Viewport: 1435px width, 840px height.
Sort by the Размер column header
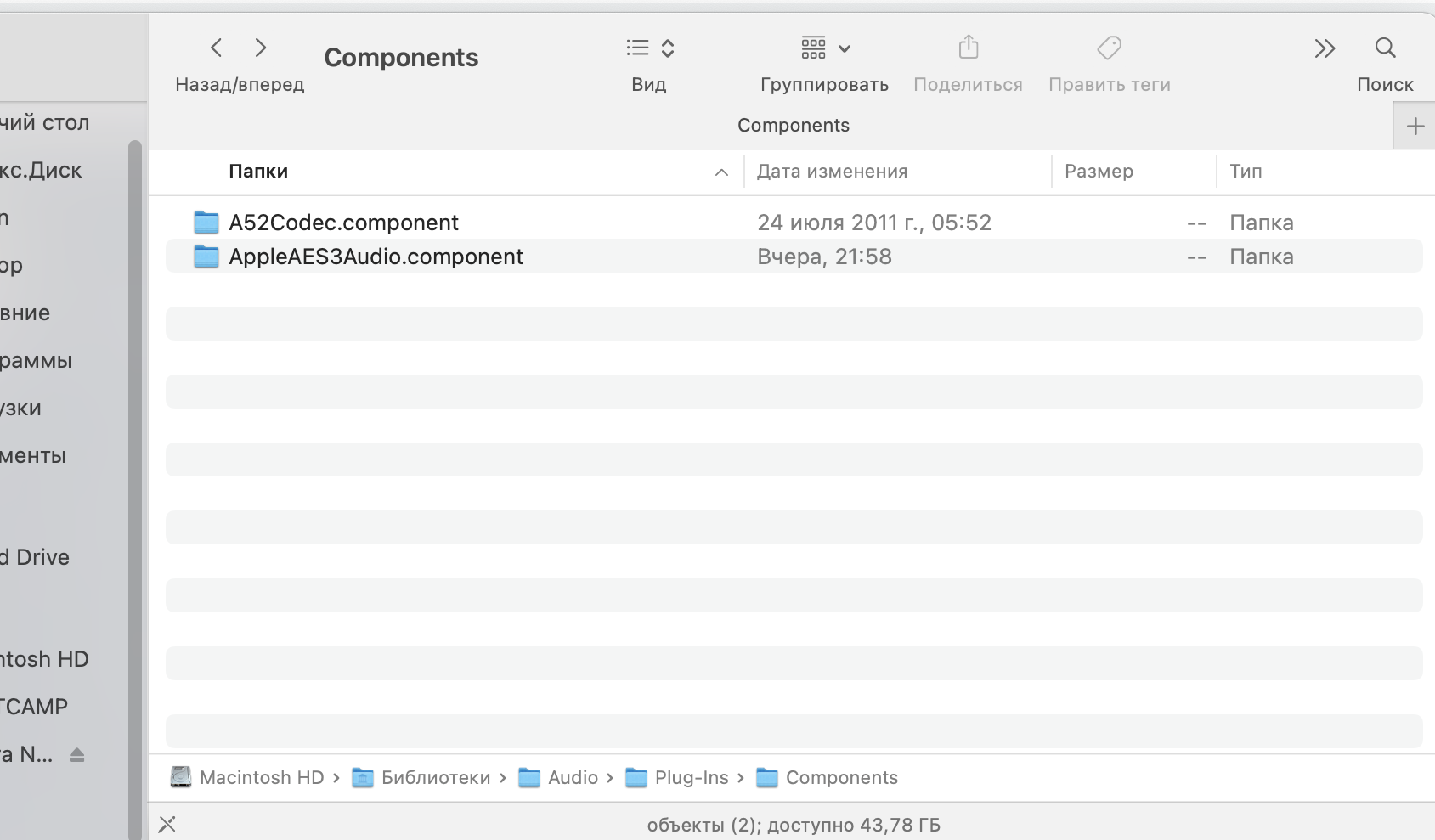(1099, 172)
